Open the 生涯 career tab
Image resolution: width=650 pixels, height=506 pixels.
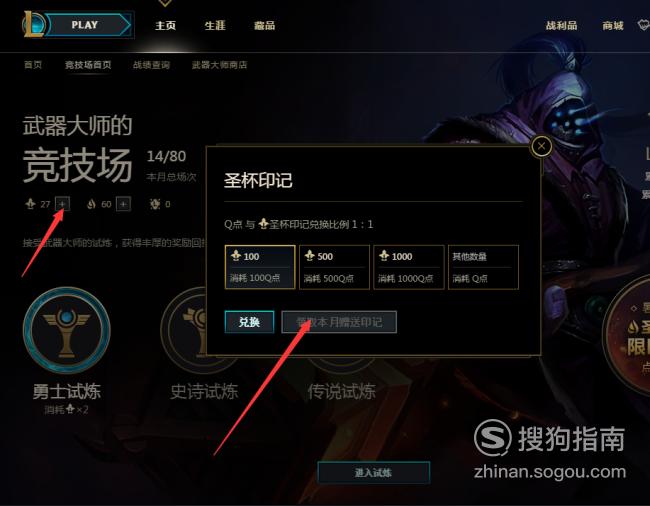click(x=215, y=25)
